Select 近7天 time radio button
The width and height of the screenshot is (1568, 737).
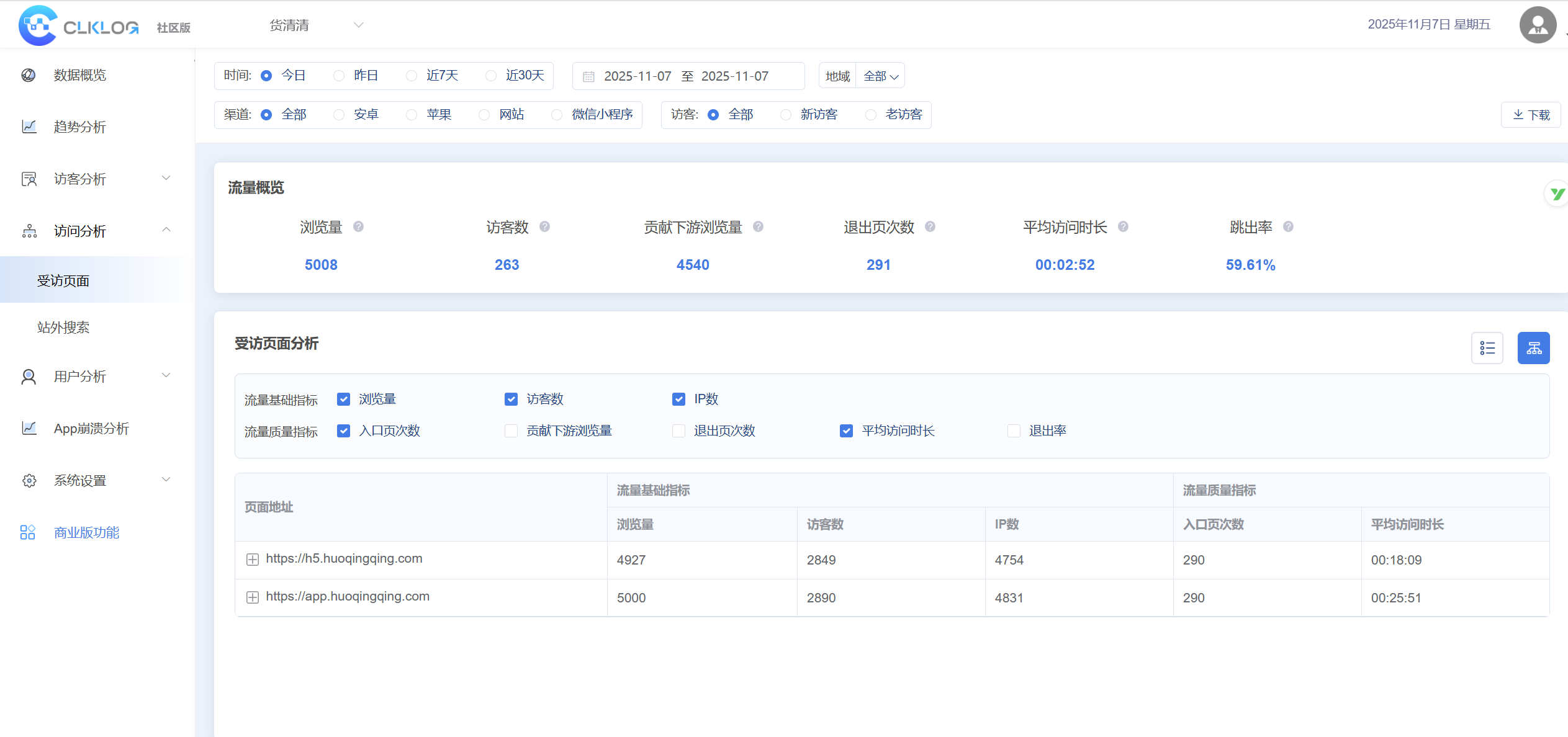point(412,76)
